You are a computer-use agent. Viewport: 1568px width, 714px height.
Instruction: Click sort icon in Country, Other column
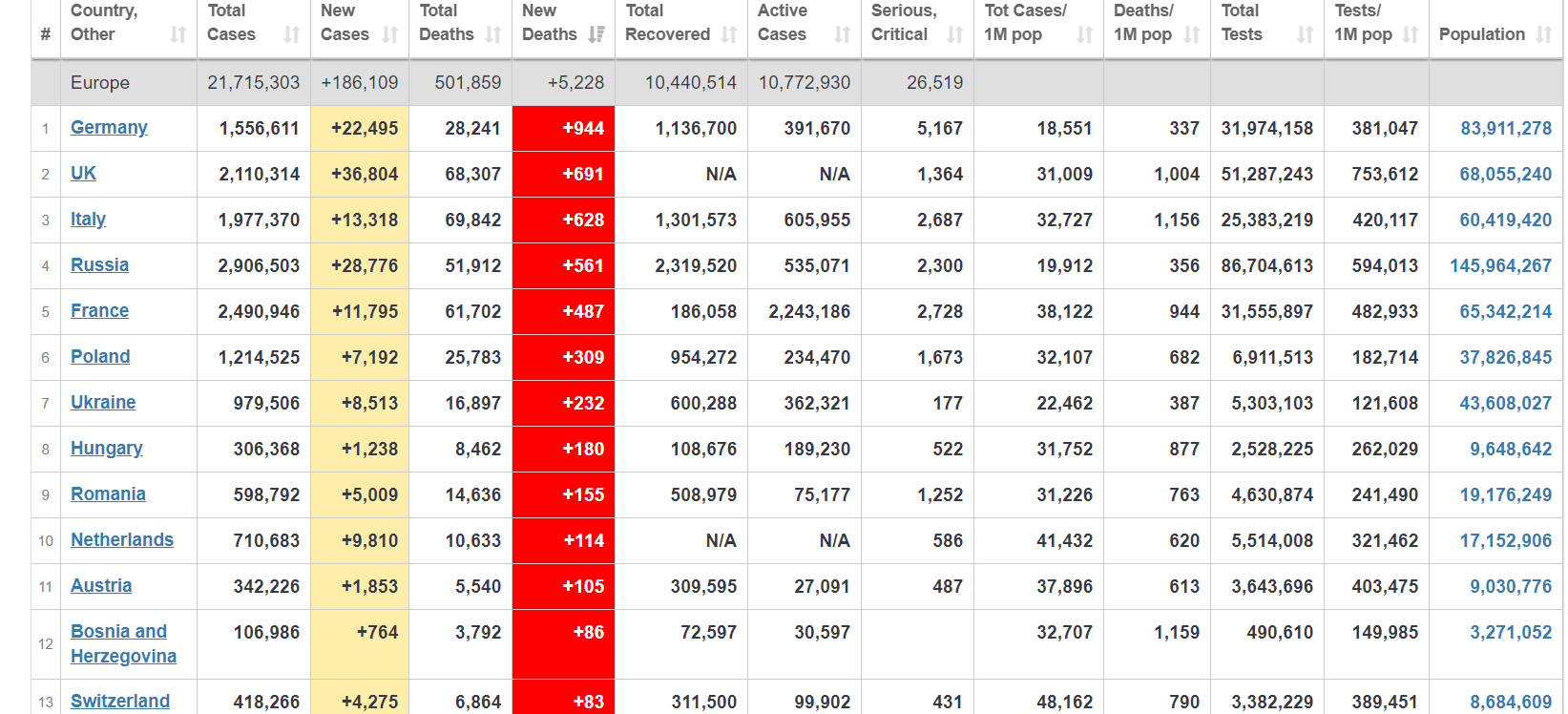[178, 35]
